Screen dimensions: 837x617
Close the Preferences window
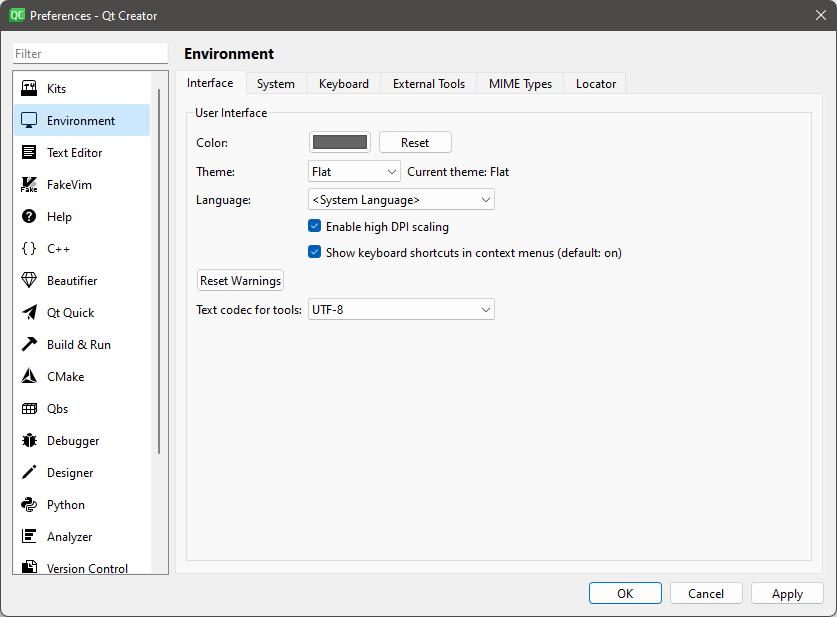tap(821, 15)
